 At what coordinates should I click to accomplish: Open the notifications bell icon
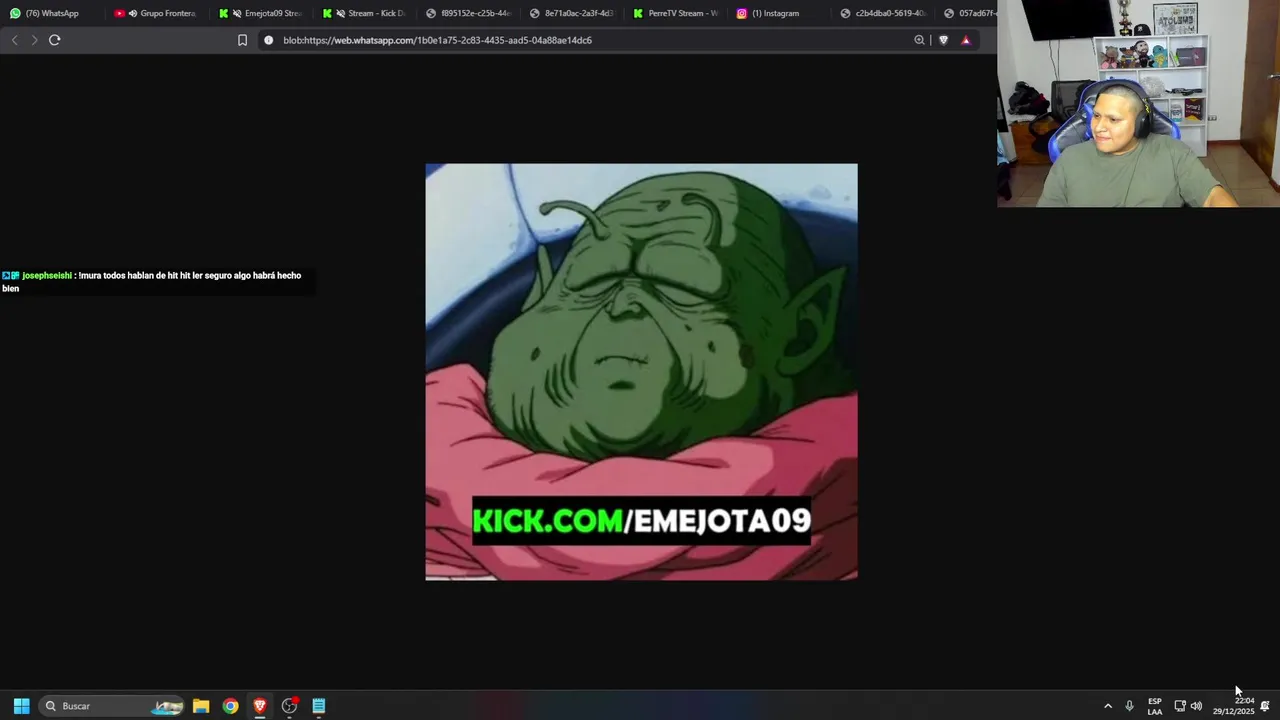pyautogui.click(x=1265, y=706)
